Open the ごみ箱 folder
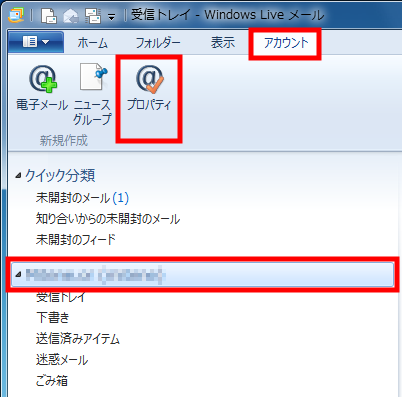This screenshot has width=402, height=397. click(x=52, y=380)
